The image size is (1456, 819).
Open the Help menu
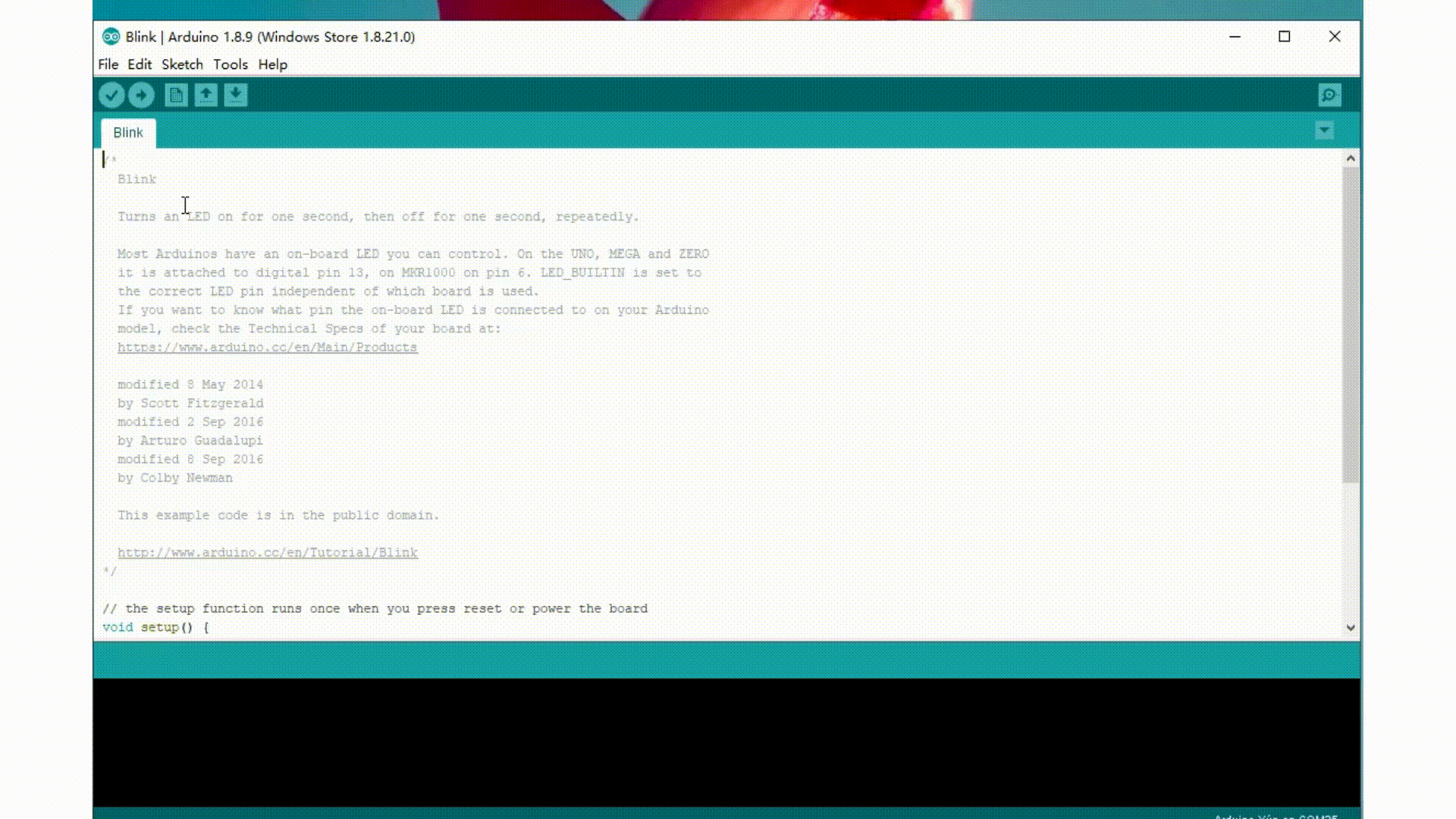(273, 64)
